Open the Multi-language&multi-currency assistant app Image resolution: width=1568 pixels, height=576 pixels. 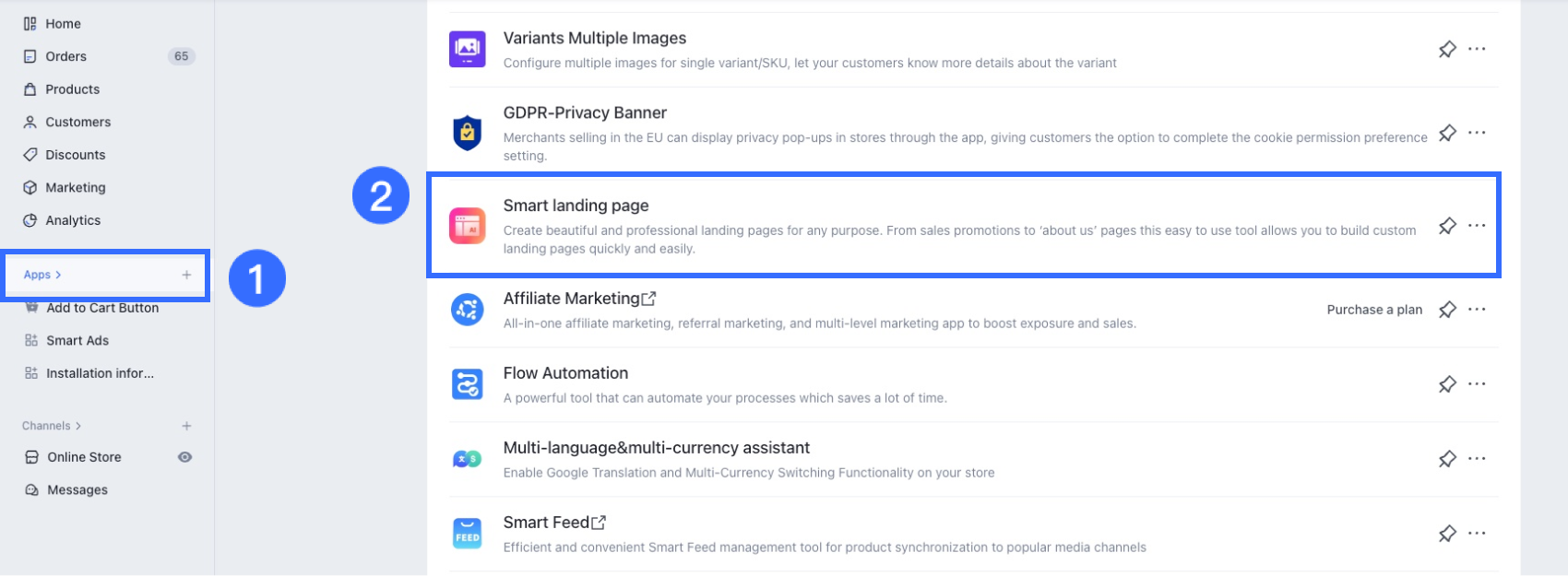656,448
